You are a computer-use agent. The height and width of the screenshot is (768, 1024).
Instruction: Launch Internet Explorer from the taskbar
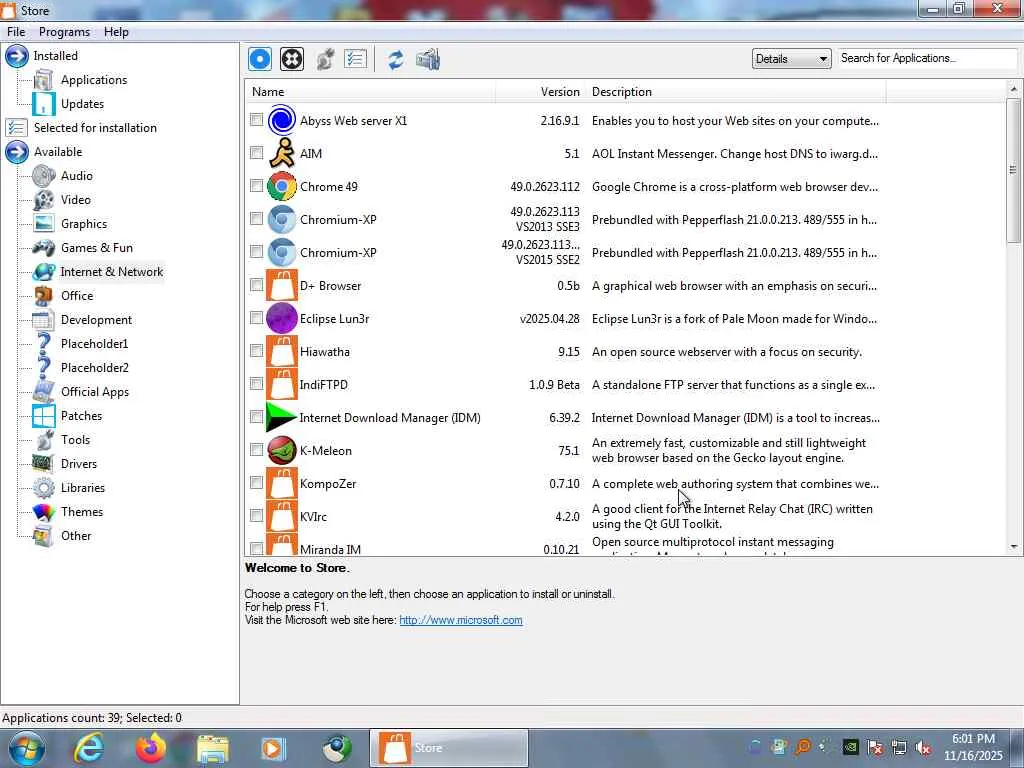[88, 748]
